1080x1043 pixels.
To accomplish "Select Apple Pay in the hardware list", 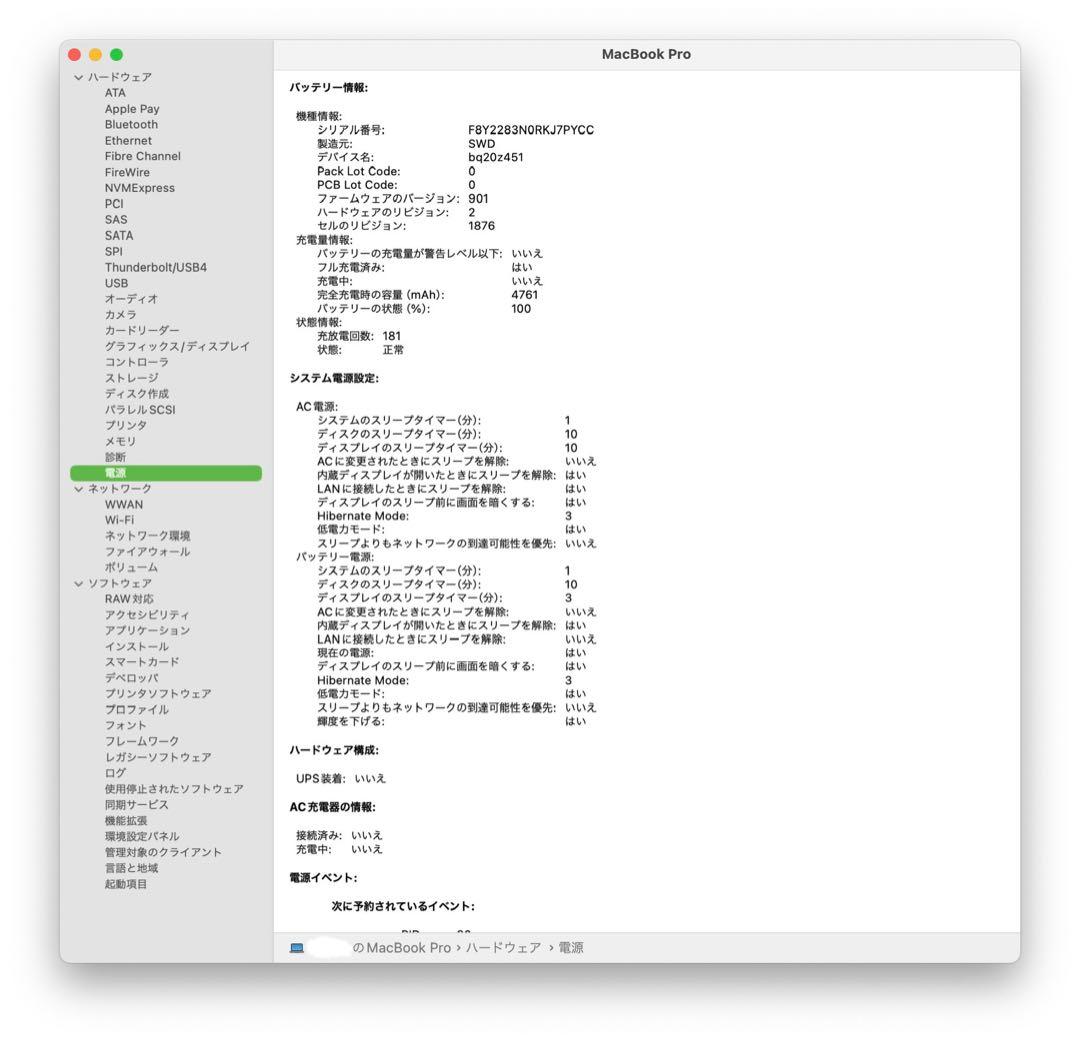I will tap(131, 108).
